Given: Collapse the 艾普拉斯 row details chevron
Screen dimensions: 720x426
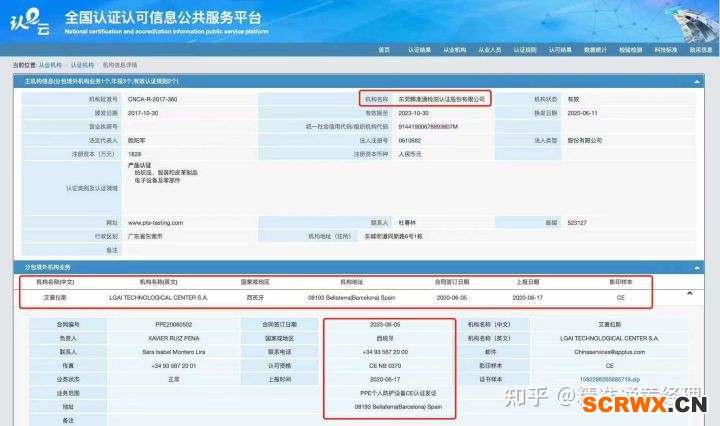Looking at the screenshot, I should click(x=689, y=293).
